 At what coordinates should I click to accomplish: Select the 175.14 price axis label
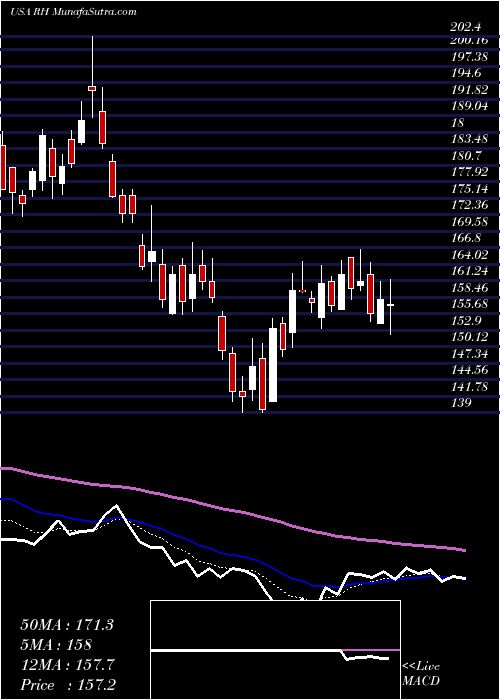(468, 188)
